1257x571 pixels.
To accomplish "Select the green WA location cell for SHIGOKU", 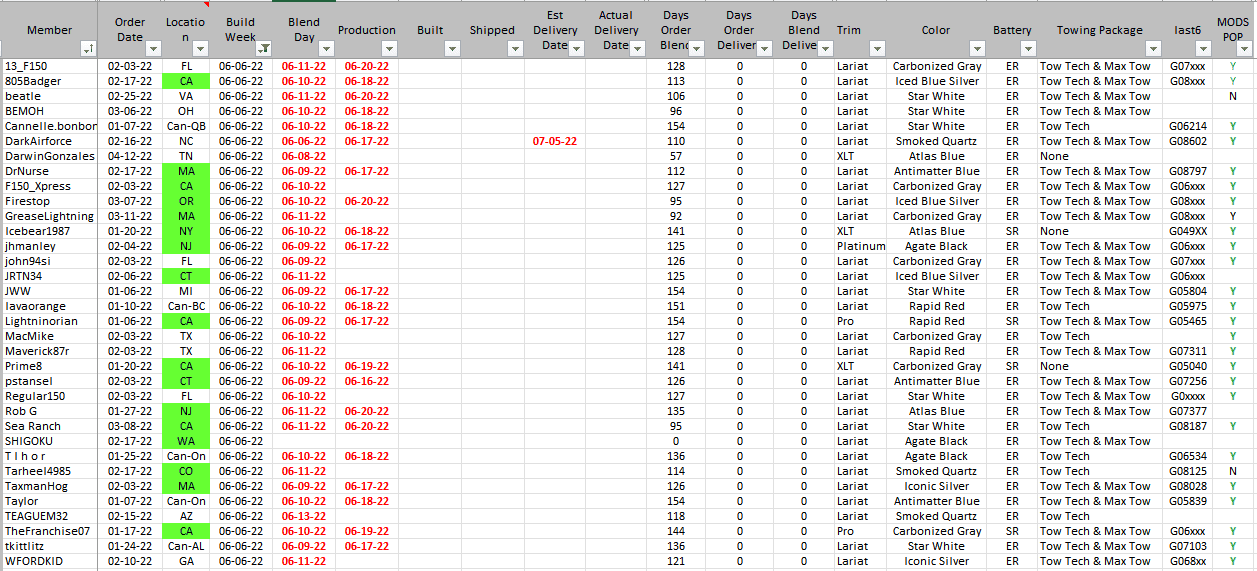I will (187, 441).
